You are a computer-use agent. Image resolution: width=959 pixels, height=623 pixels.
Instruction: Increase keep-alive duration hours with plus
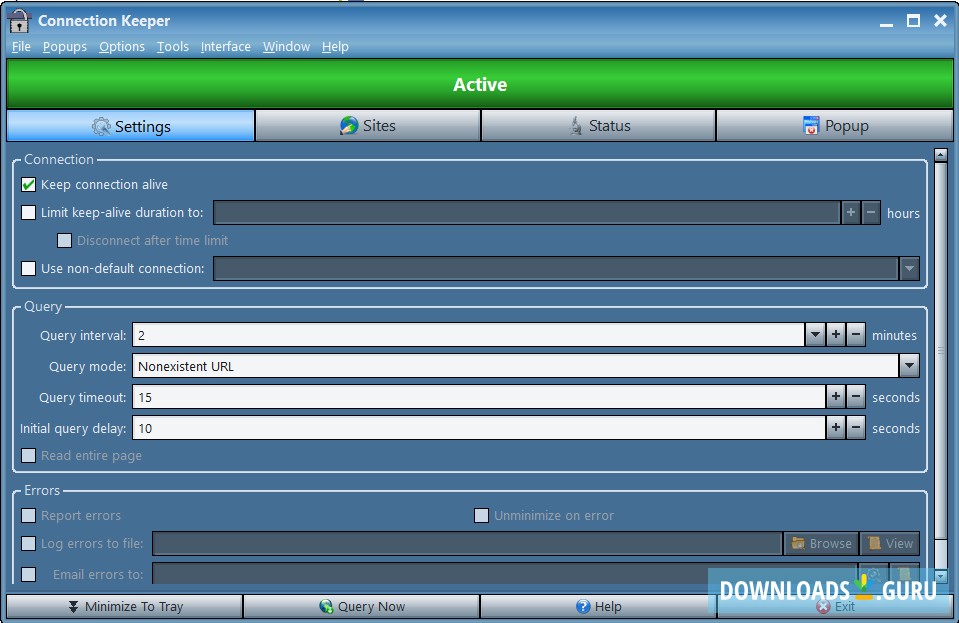(x=851, y=213)
